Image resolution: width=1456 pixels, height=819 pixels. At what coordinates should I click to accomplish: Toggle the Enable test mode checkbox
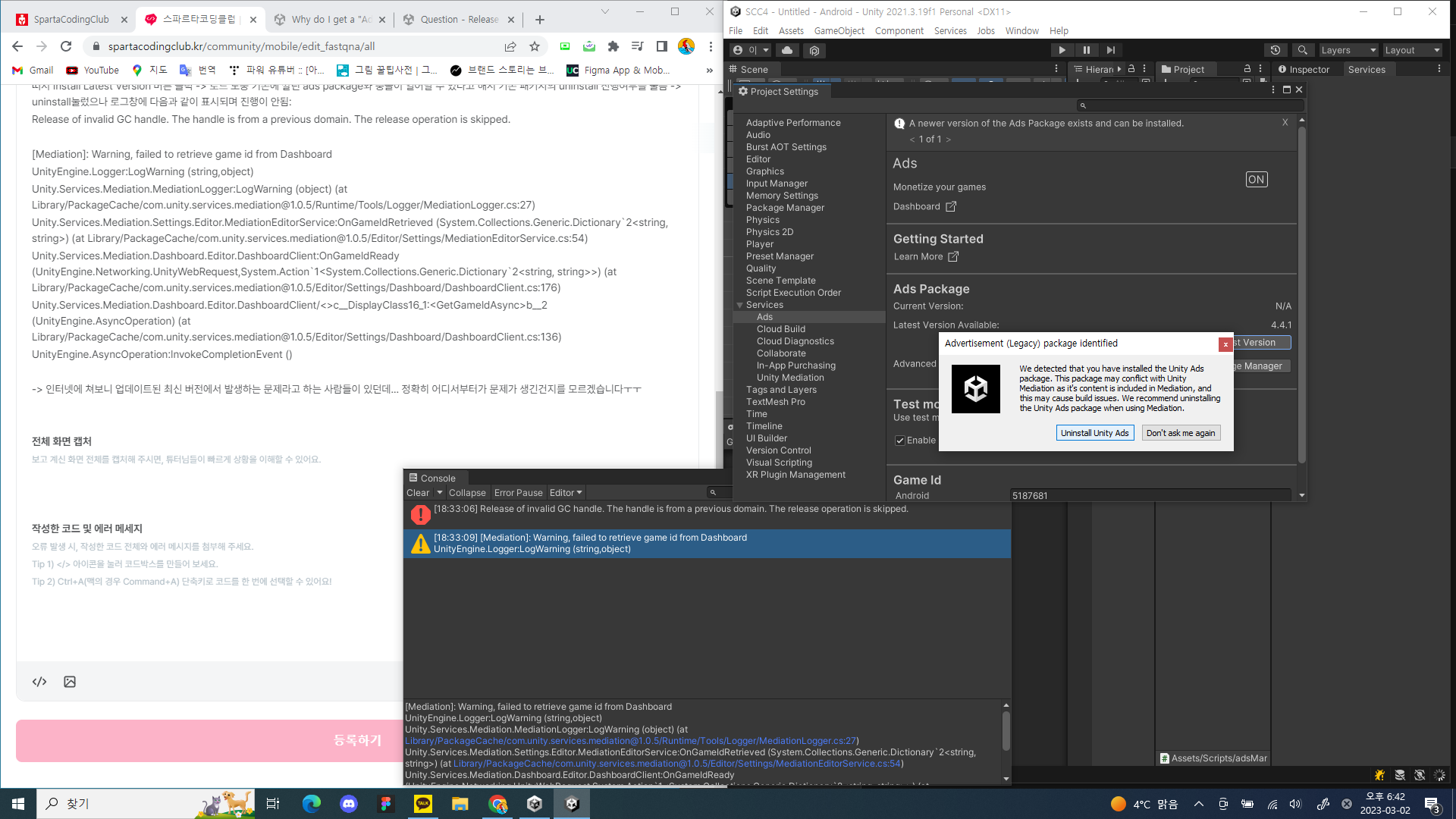click(x=900, y=441)
